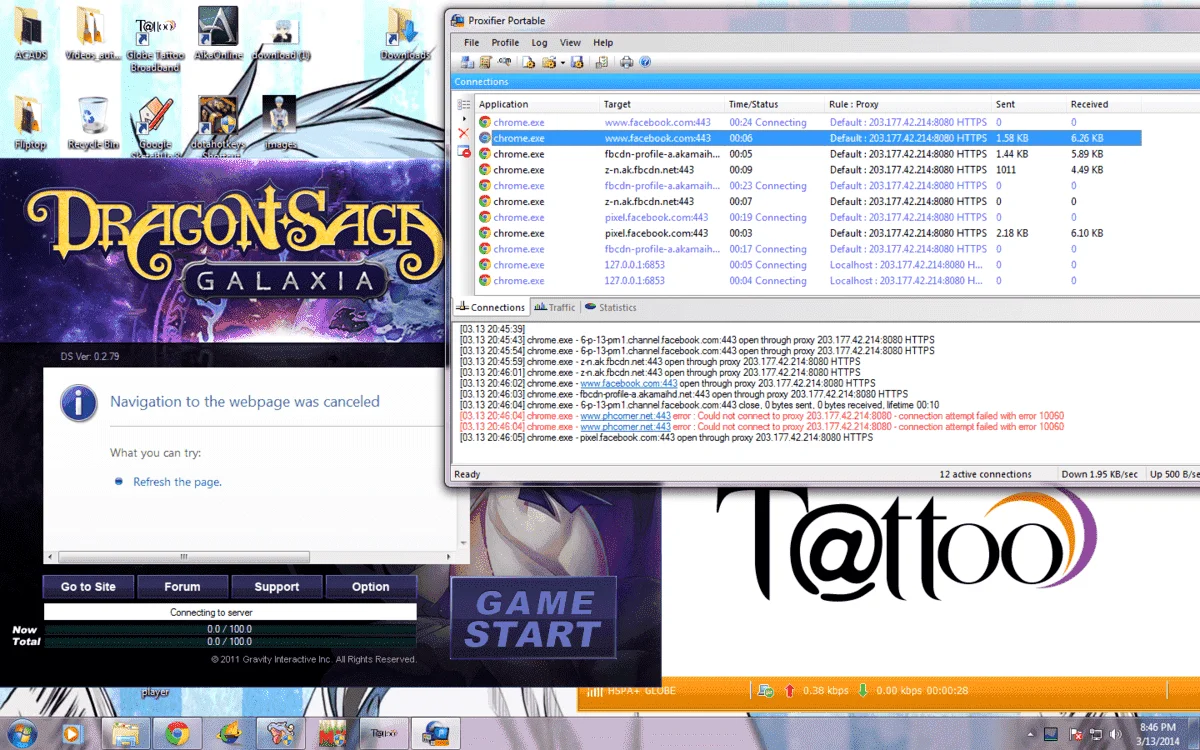This screenshot has height=750, width=1200.
Task: Click New Profile toolbar icon
Action: [x=529, y=62]
